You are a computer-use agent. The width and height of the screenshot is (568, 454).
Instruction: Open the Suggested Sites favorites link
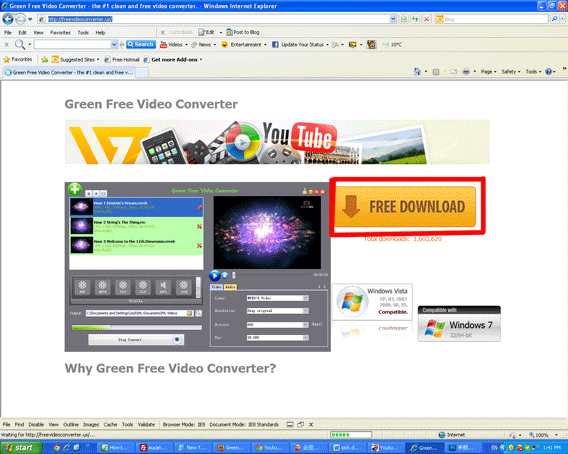(x=75, y=59)
